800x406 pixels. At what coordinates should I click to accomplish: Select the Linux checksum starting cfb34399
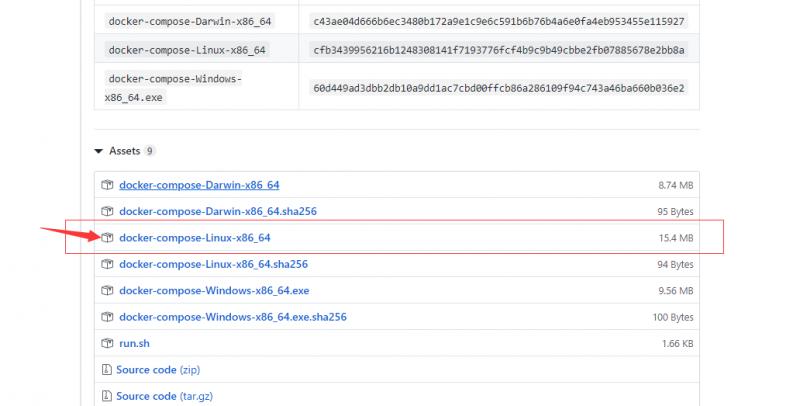[x=498, y=50]
